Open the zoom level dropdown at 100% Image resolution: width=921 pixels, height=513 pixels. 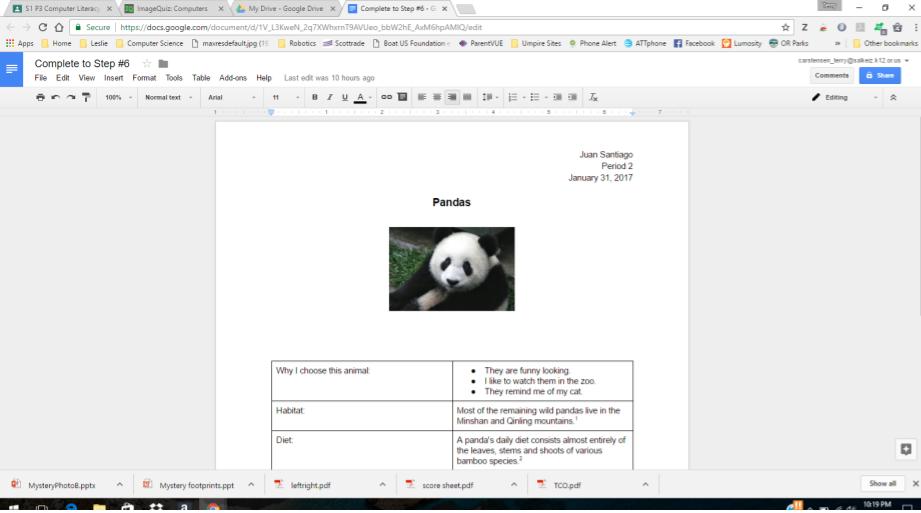tap(117, 97)
